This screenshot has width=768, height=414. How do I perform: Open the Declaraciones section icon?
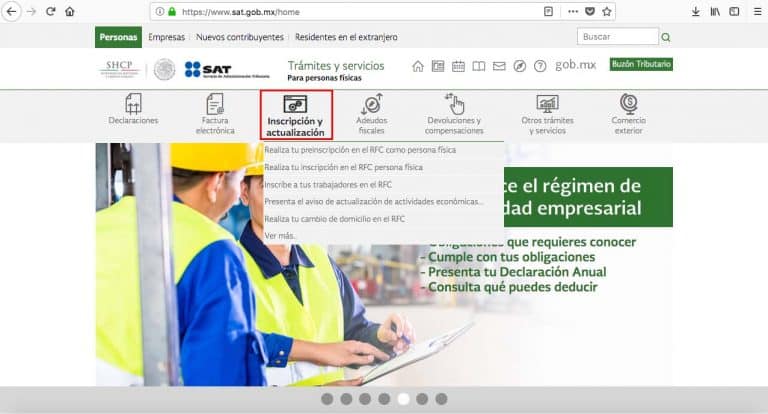[x=133, y=104]
